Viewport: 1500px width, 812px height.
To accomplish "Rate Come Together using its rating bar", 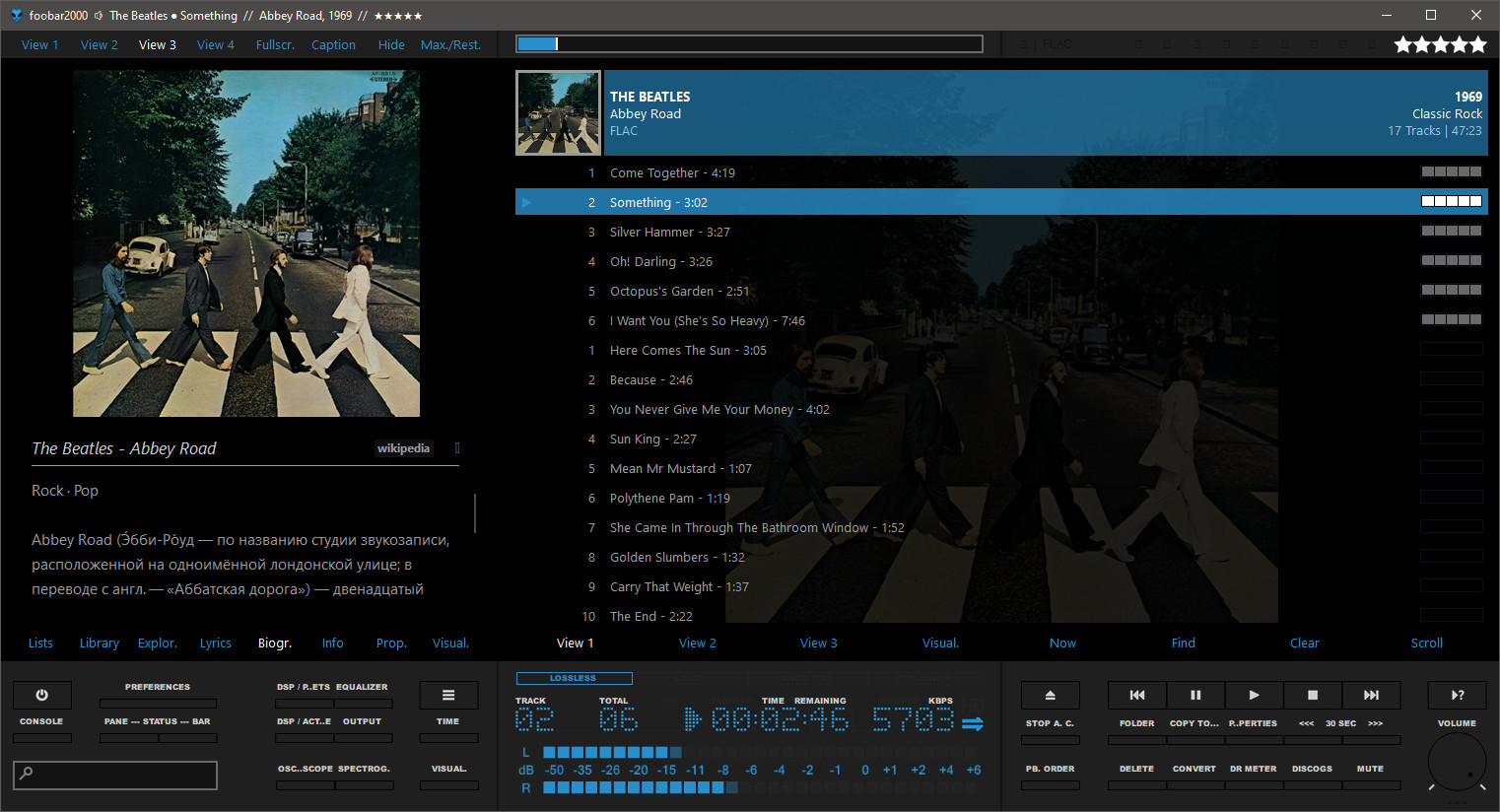I will click(x=1451, y=171).
